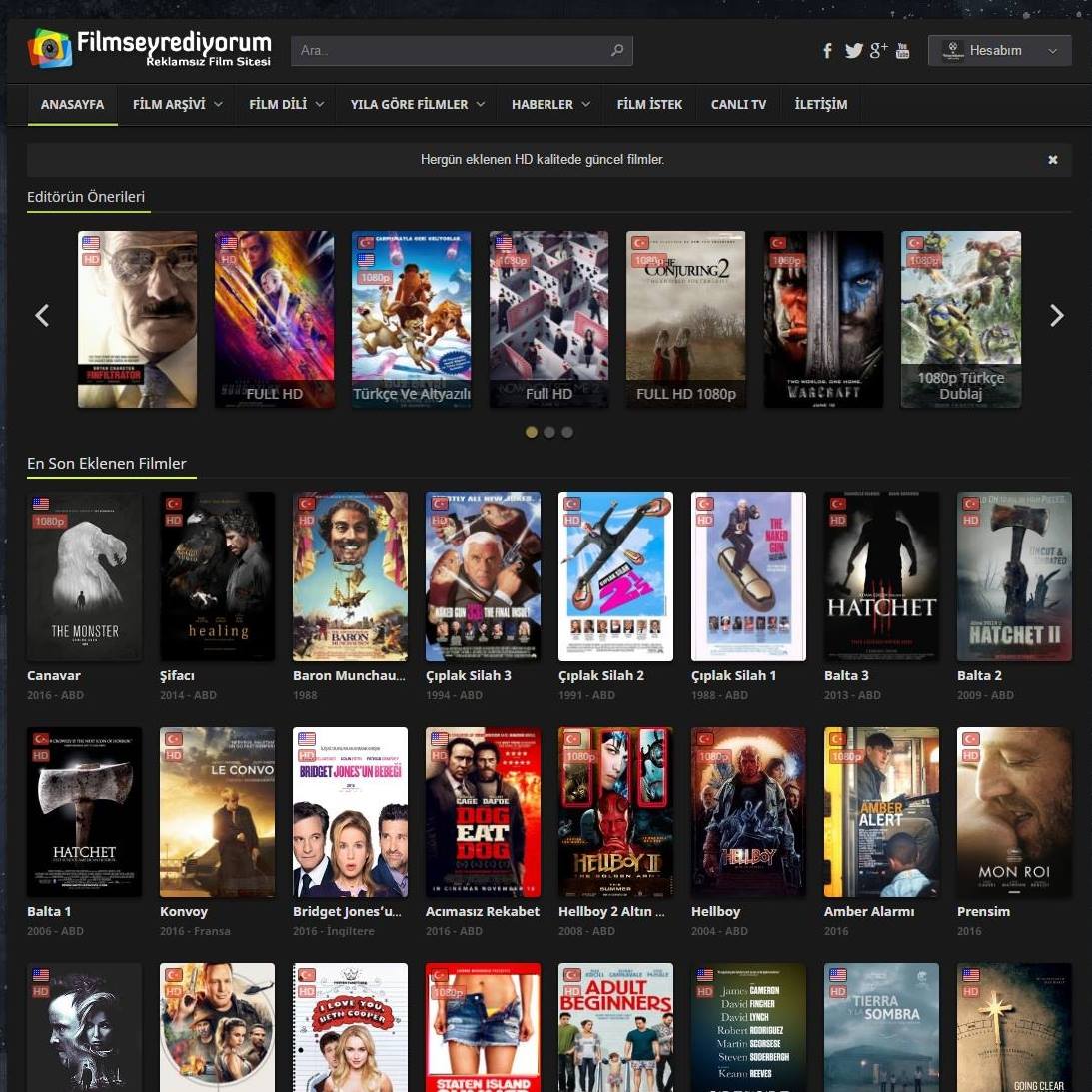Click the En Son Eklenen Filmler heading
The height and width of the screenshot is (1092, 1092).
(x=107, y=464)
